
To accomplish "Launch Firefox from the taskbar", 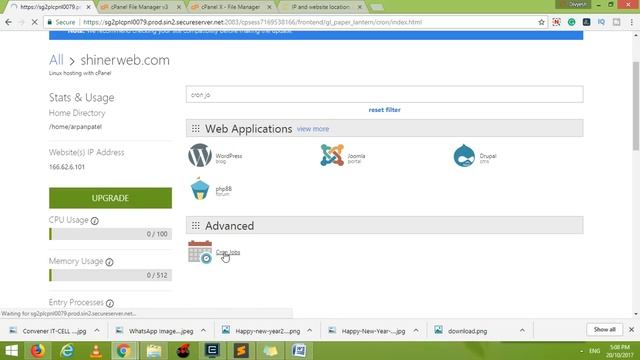I will point(38,351).
